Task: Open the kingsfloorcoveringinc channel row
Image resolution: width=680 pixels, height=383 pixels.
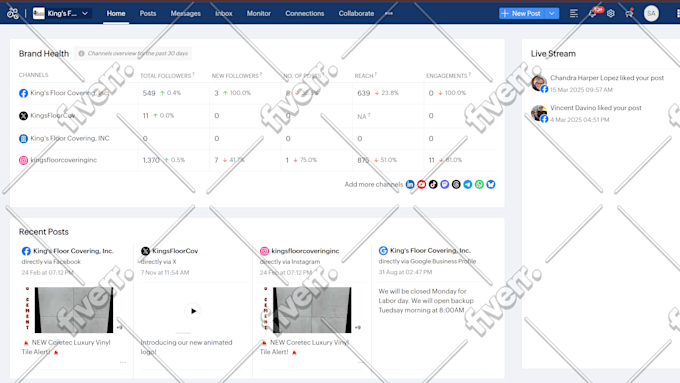Action: [257, 160]
